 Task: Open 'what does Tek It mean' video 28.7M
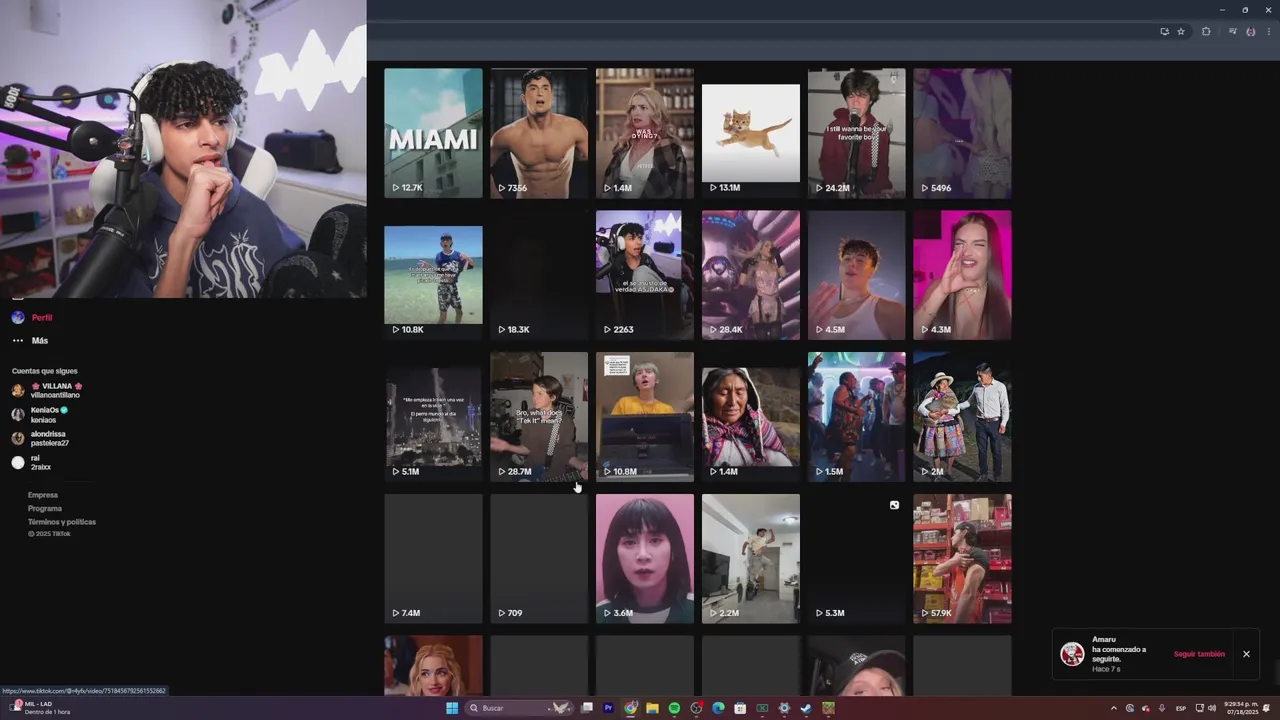(x=539, y=417)
